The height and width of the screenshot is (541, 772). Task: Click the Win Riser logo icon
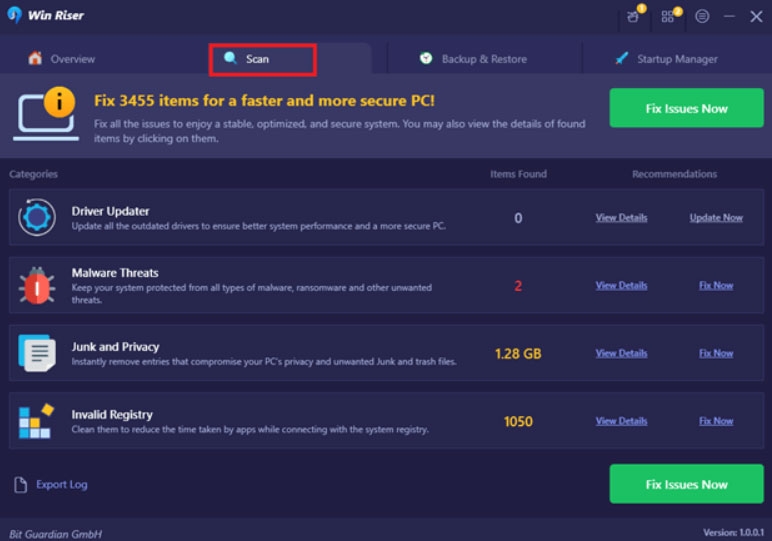tap(15, 15)
